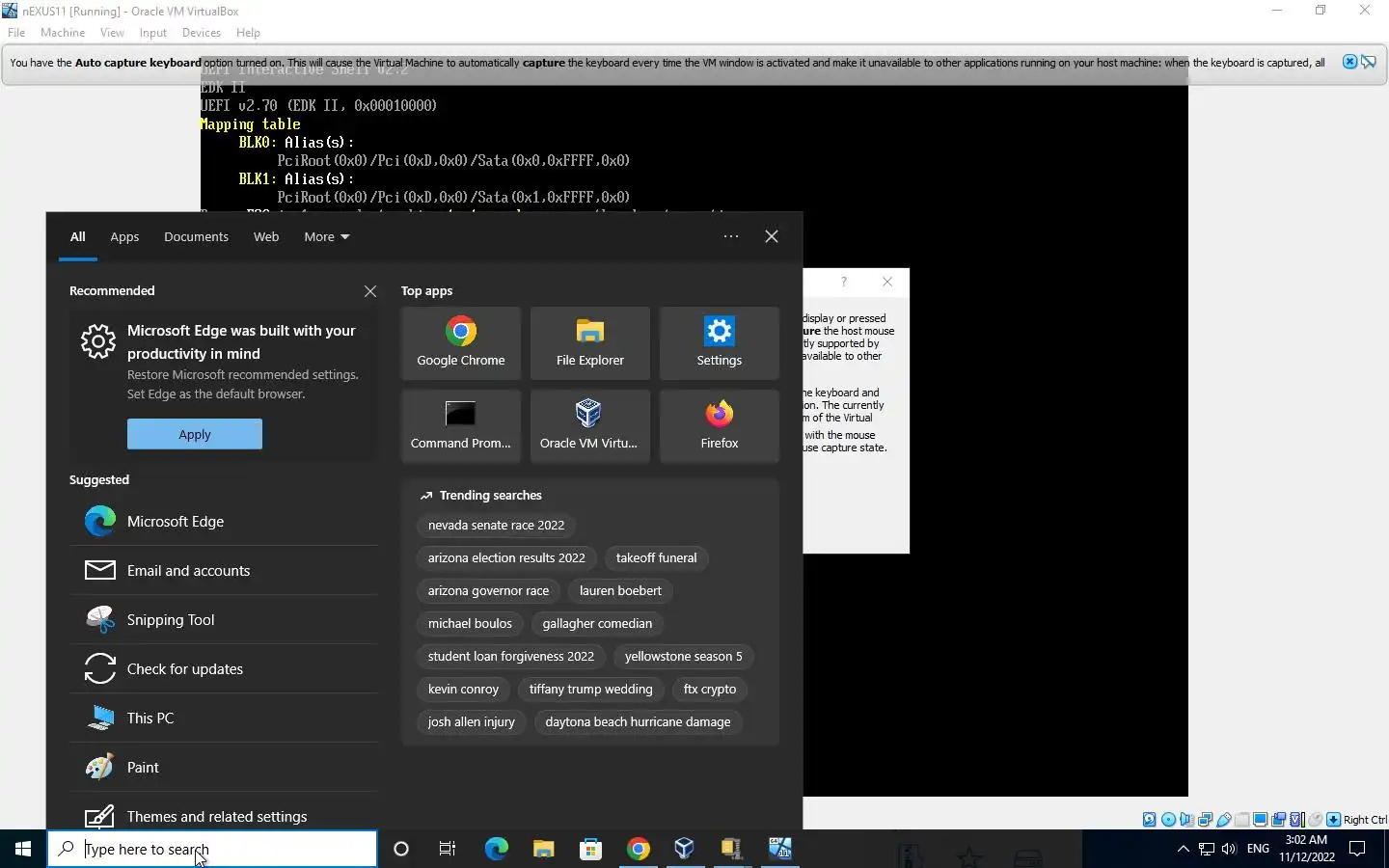
Task: Open Firefox from Top apps
Action: coord(720,425)
